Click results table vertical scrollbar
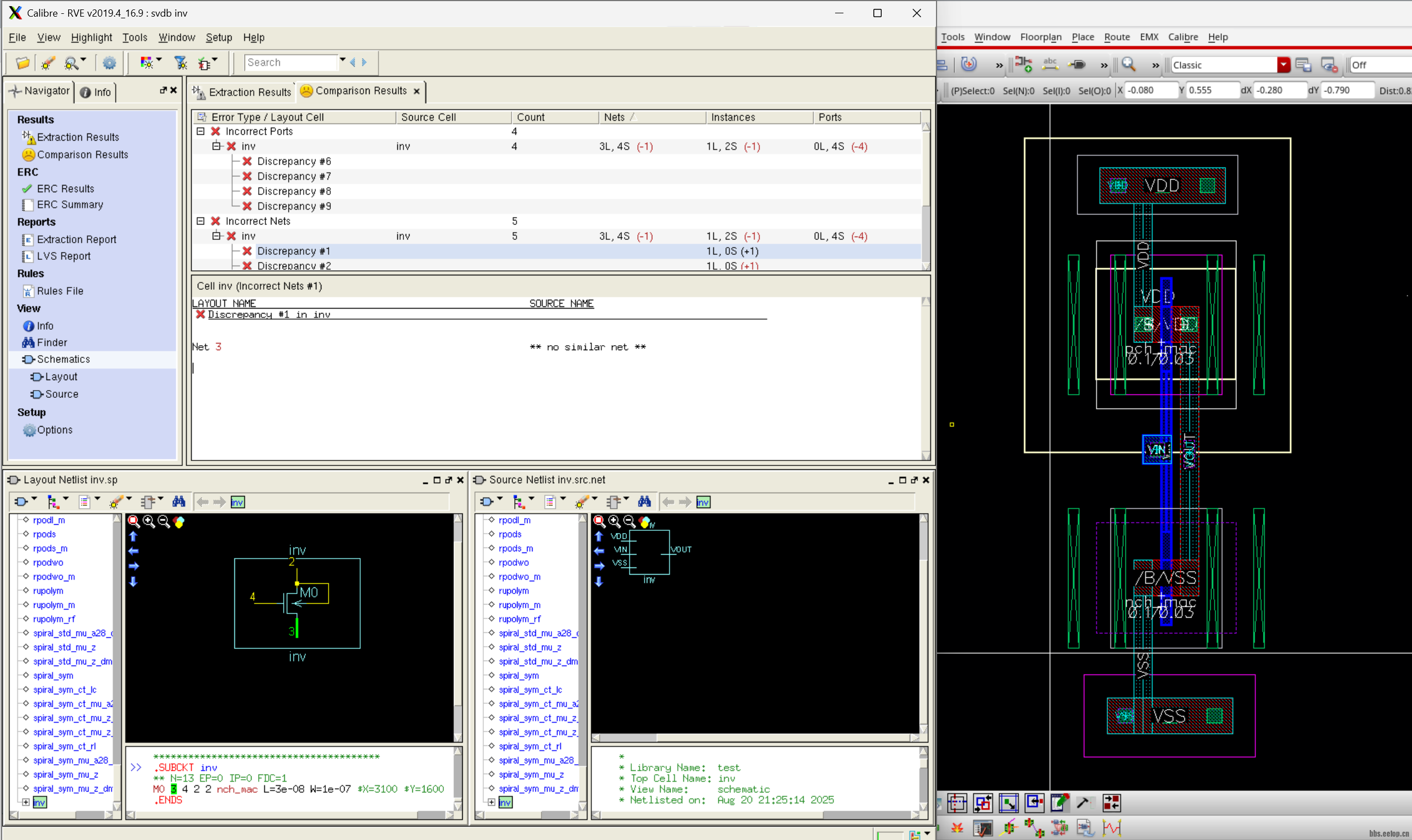Image resolution: width=1412 pixels, height=840 pixels. click(925, 196)
